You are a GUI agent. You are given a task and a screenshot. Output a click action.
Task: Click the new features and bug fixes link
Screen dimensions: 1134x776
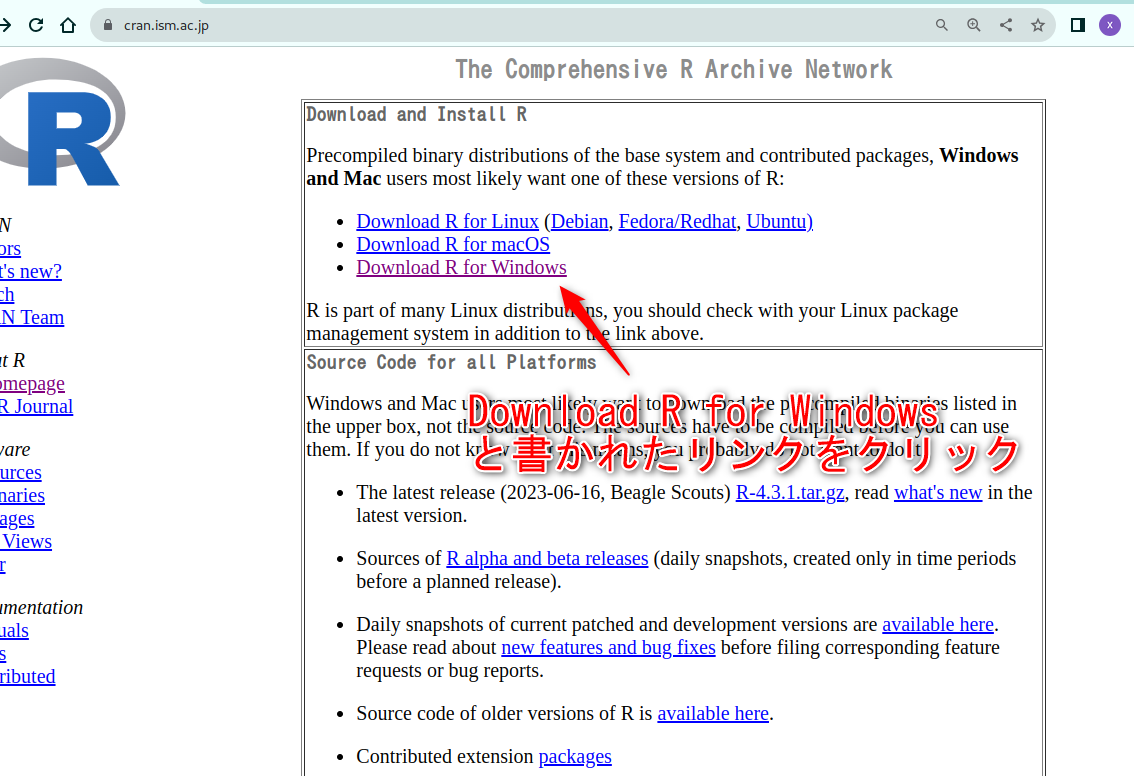point(608,648)
